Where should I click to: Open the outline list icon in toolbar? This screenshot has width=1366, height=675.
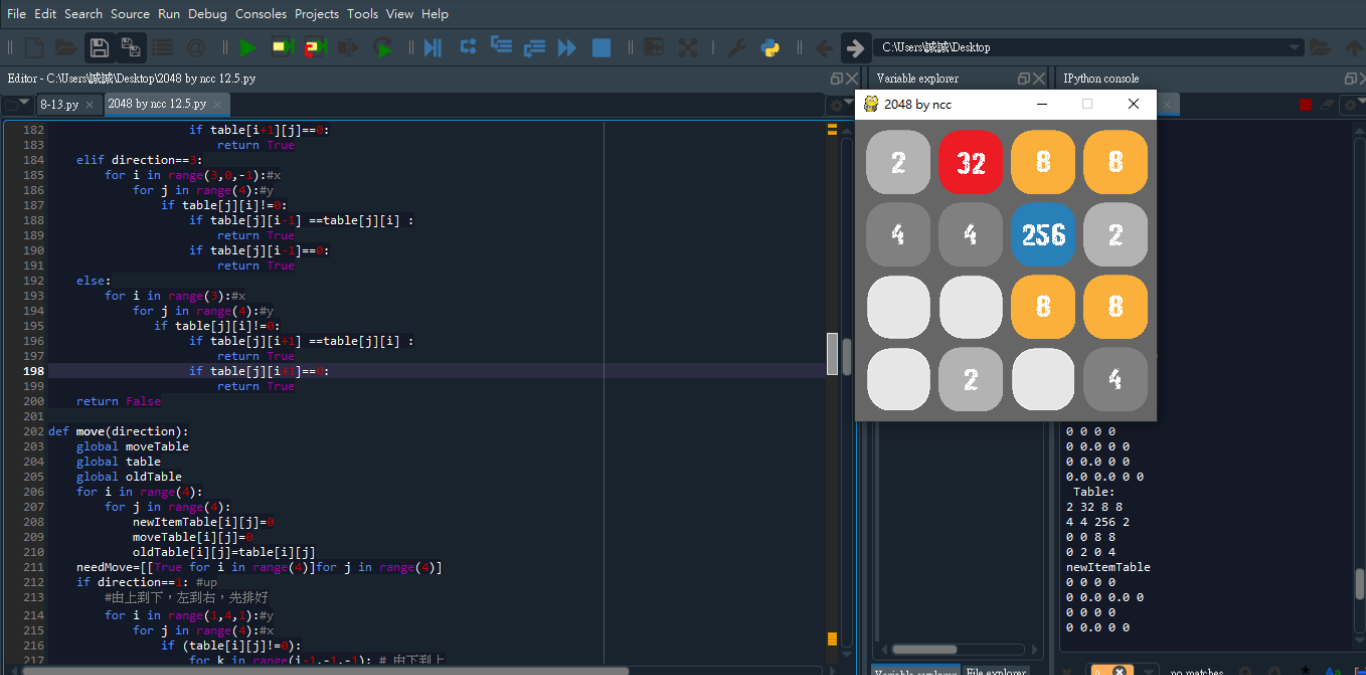163,47
